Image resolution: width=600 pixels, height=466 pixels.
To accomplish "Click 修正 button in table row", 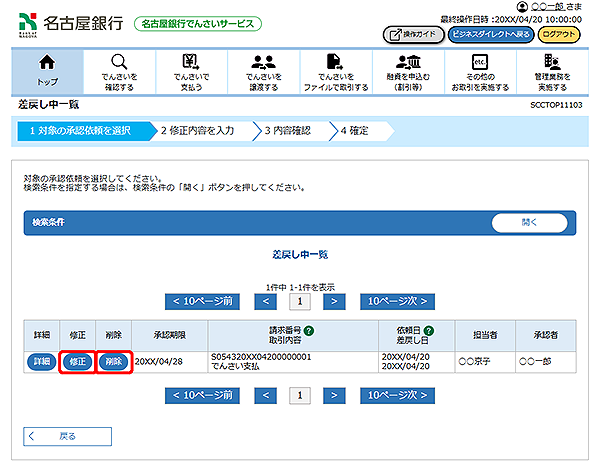I will coord(76,361).
